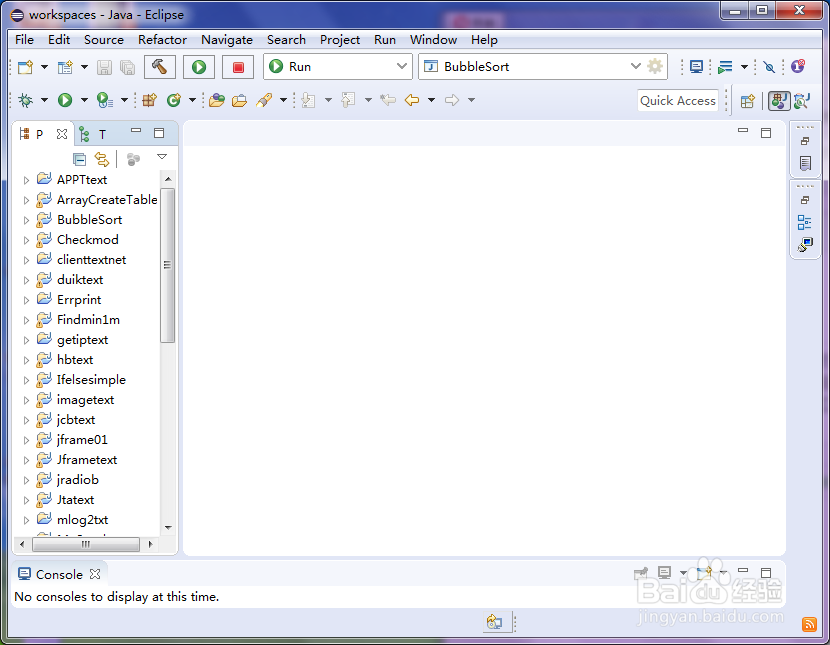The height and width of the screenshot is (645, 830).
Task: Select the ArrayCreateTable project
Action: [107, 200]
